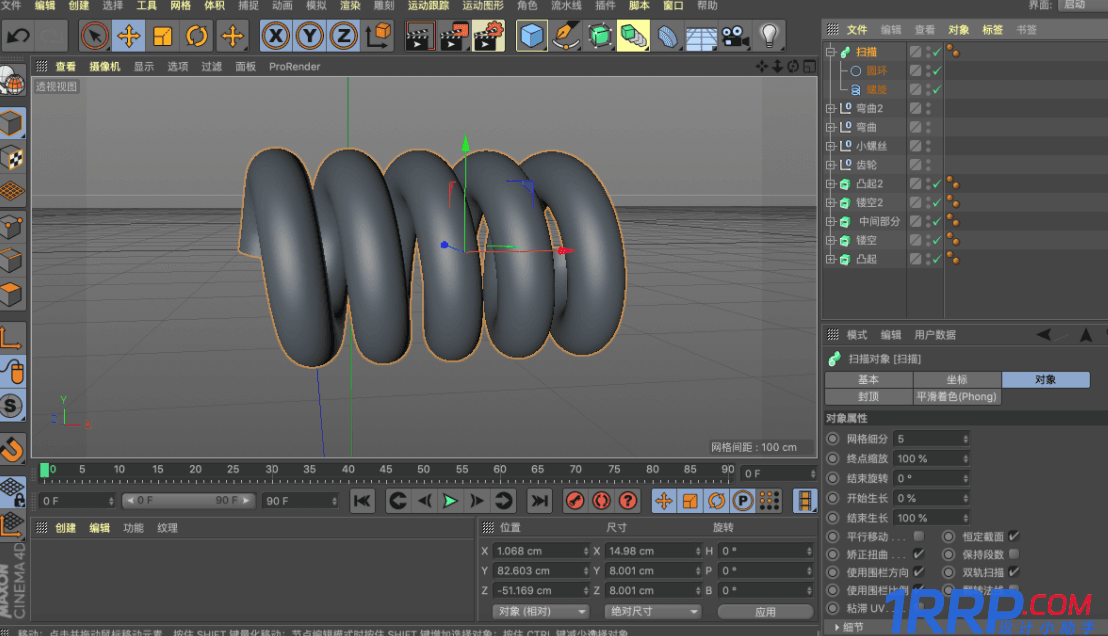Select the Move tool in the toolbar
This screenshot has width=1108, height=636.
127,36
